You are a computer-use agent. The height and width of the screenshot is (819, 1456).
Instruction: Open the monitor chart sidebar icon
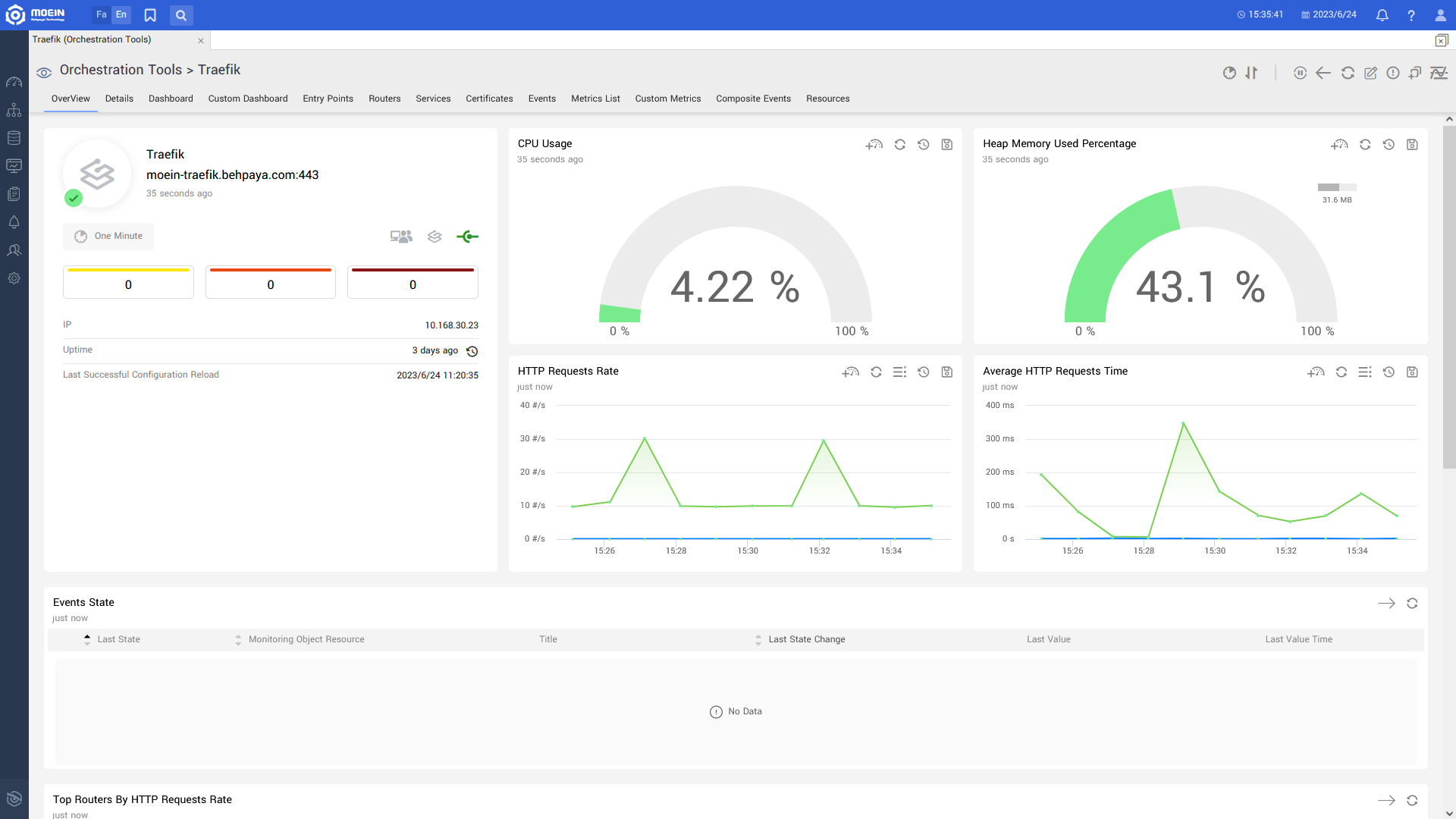(x=14, y=165)
